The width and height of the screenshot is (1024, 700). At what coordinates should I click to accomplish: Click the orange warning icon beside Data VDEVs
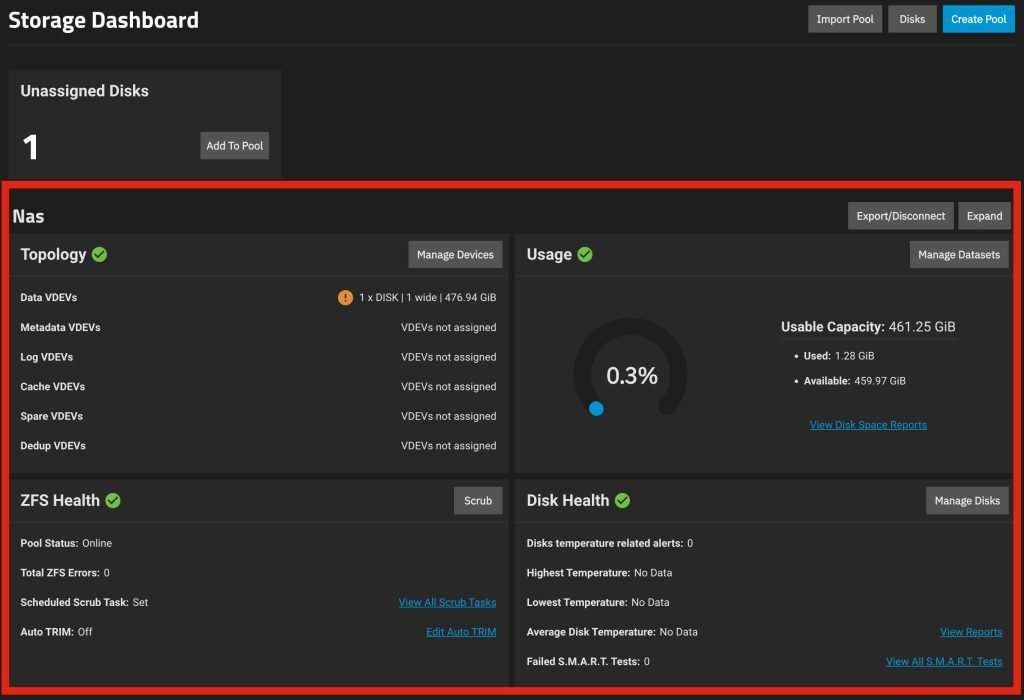tap(345, 298)
